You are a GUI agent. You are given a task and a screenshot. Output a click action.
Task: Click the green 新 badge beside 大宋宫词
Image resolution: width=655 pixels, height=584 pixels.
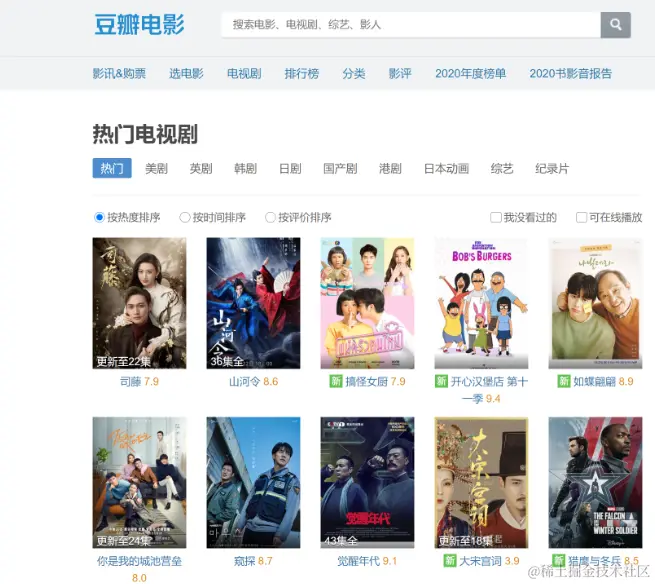coord(449,561)
